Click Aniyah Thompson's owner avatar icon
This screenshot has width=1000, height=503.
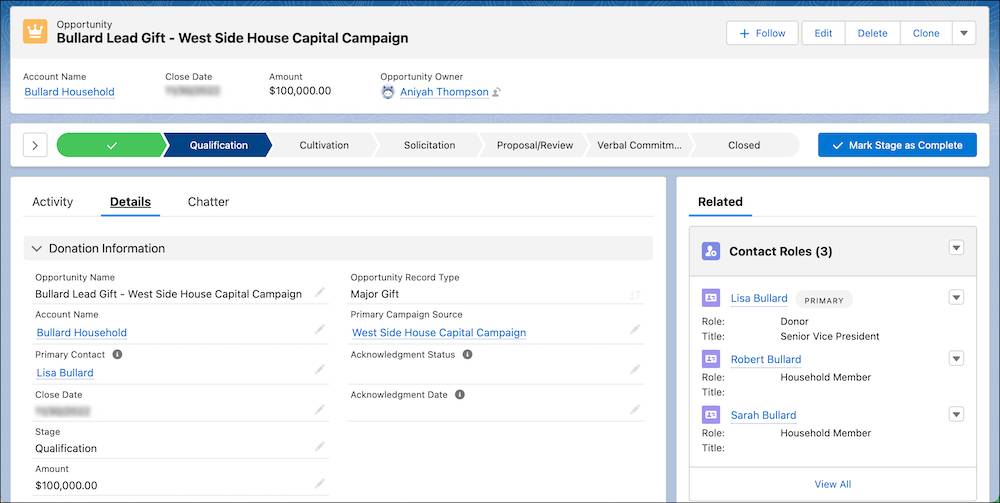coord(388,92)
